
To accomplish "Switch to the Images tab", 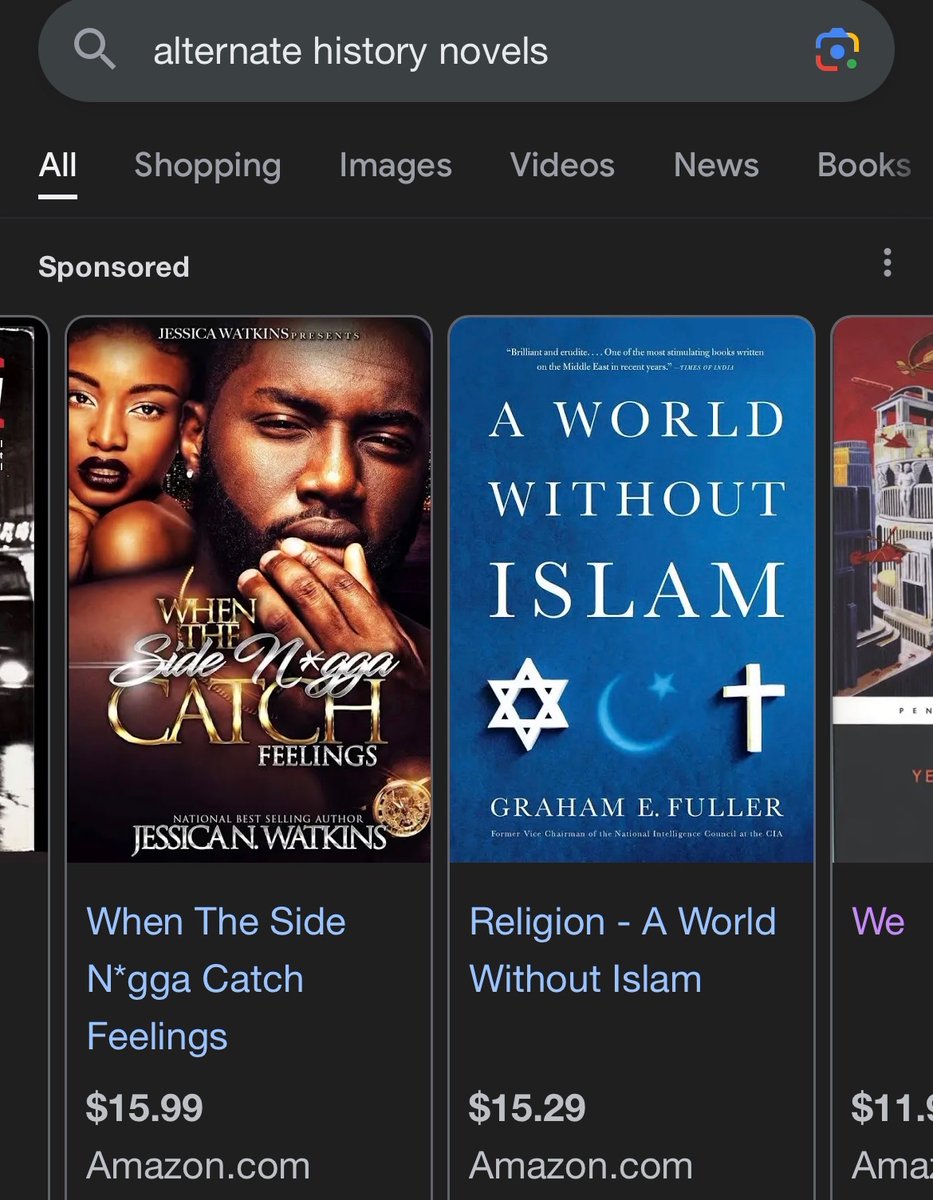I will (395, 166).
